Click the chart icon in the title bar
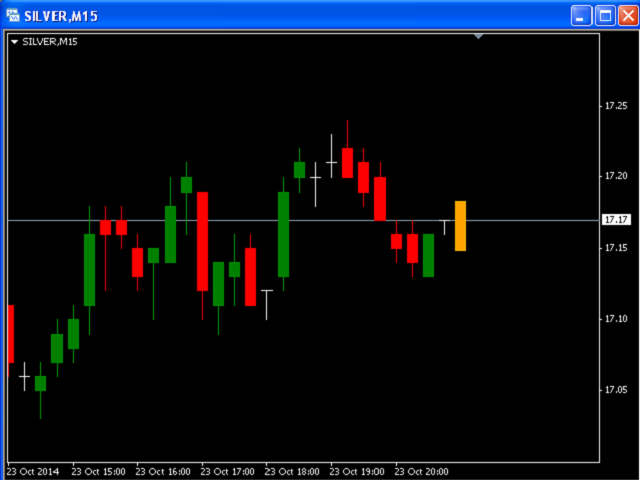 tap(13, 16)
